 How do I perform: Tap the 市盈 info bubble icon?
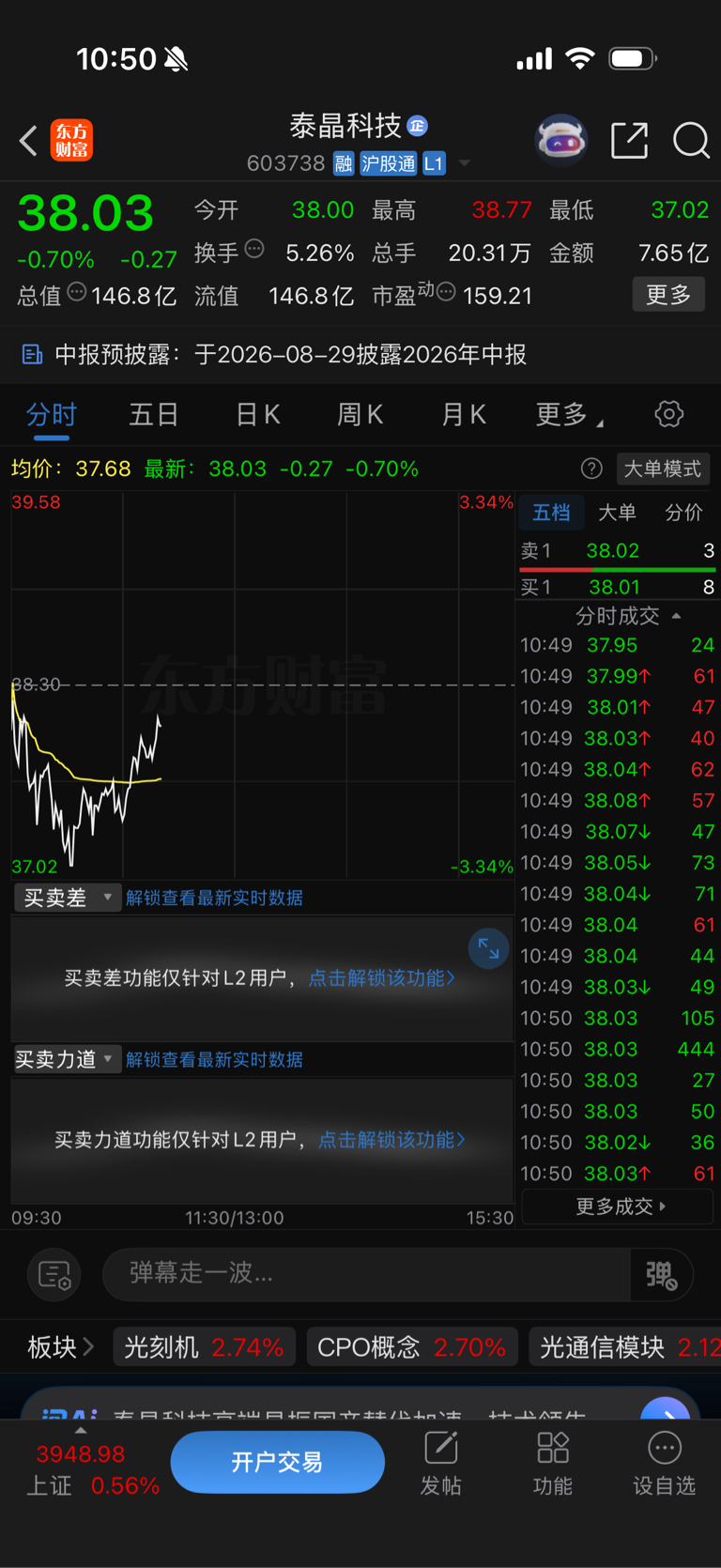(x=446, y=292)
